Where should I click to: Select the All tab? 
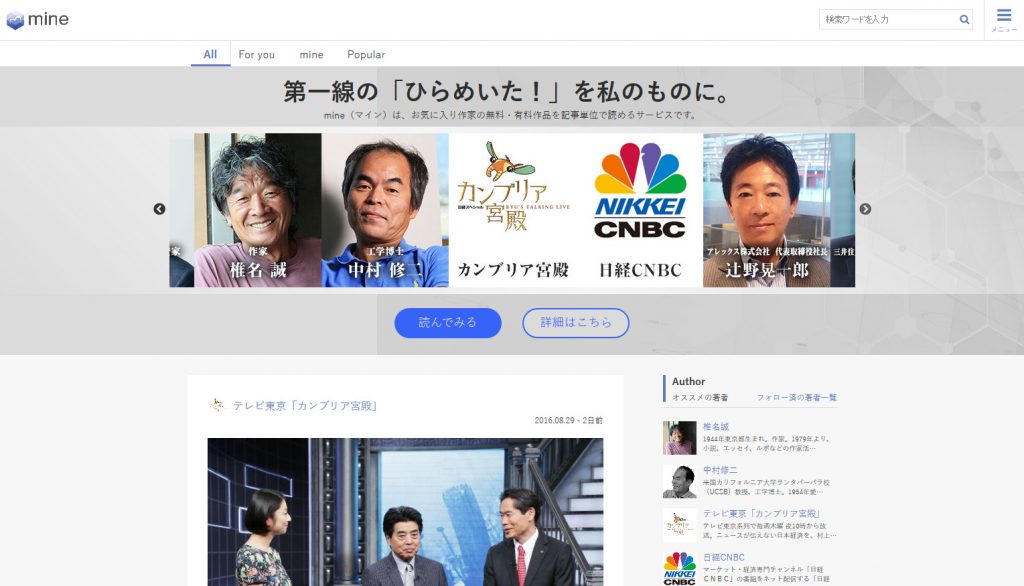tap(210, 54)
